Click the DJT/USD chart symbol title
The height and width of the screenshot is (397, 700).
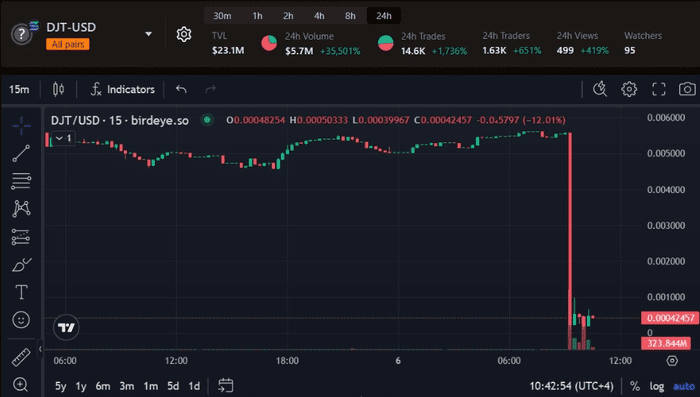click(x=120, y=120)
